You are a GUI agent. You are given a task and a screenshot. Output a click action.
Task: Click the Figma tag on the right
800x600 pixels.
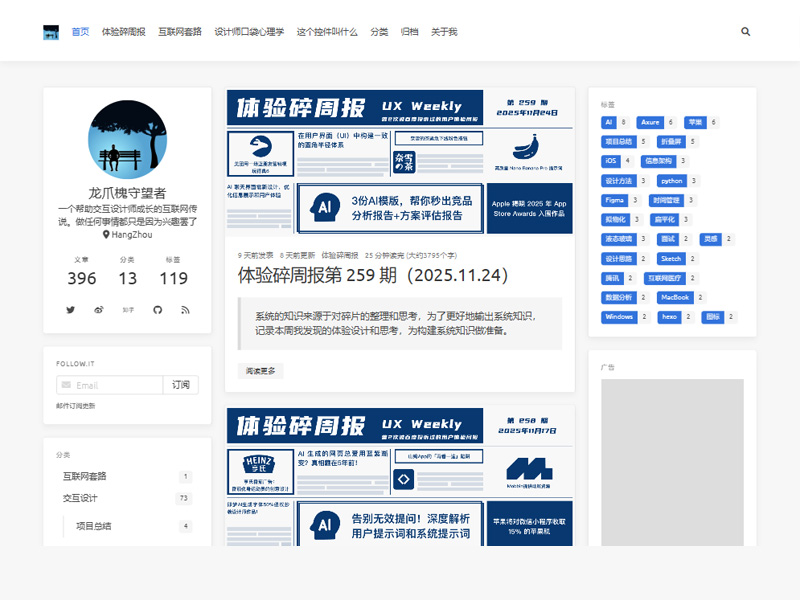coord(614,200)
